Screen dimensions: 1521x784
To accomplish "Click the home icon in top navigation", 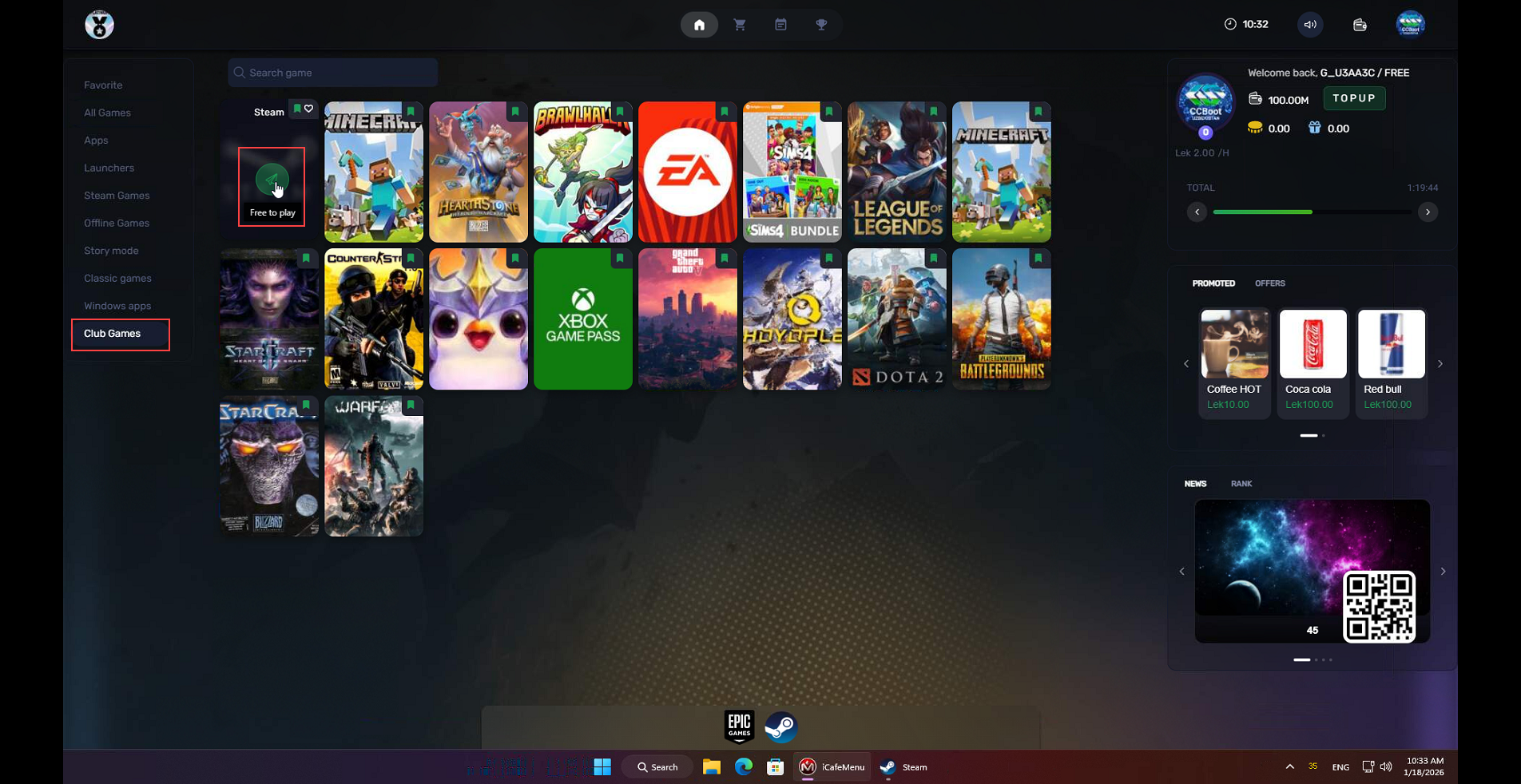I will (699, 25).
